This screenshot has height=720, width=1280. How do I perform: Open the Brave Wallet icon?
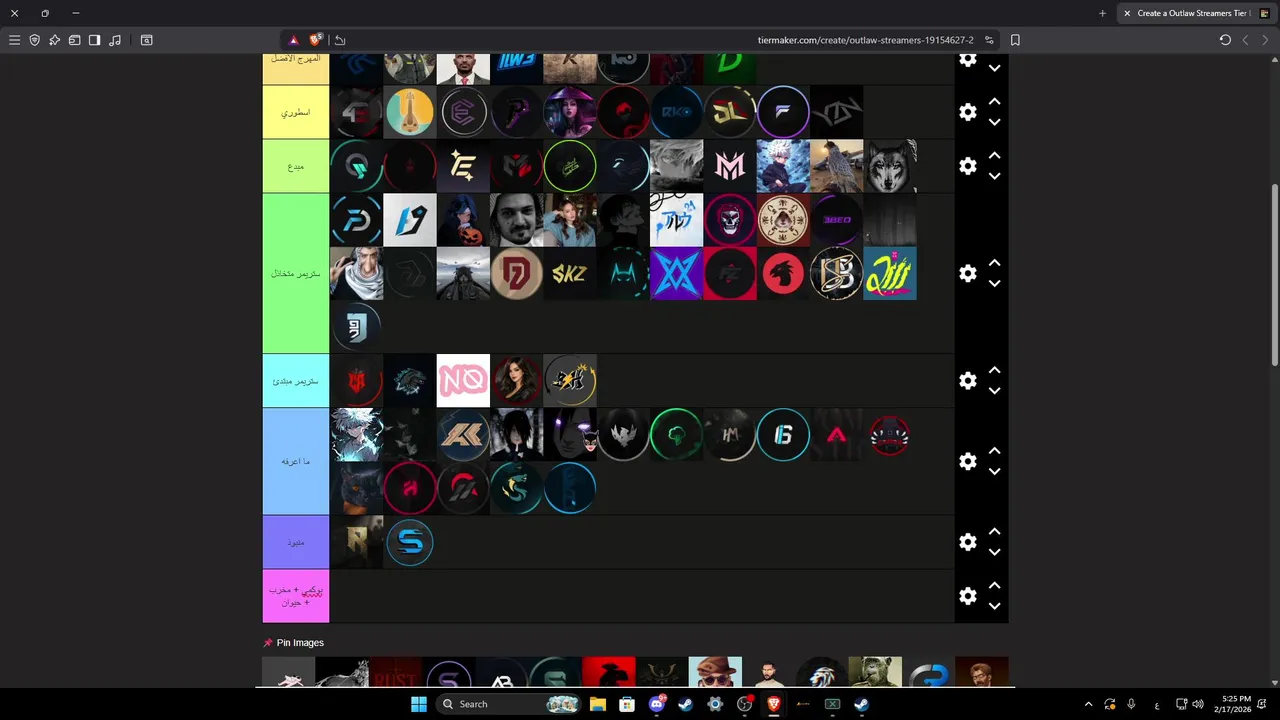click(x=74, y=40)
